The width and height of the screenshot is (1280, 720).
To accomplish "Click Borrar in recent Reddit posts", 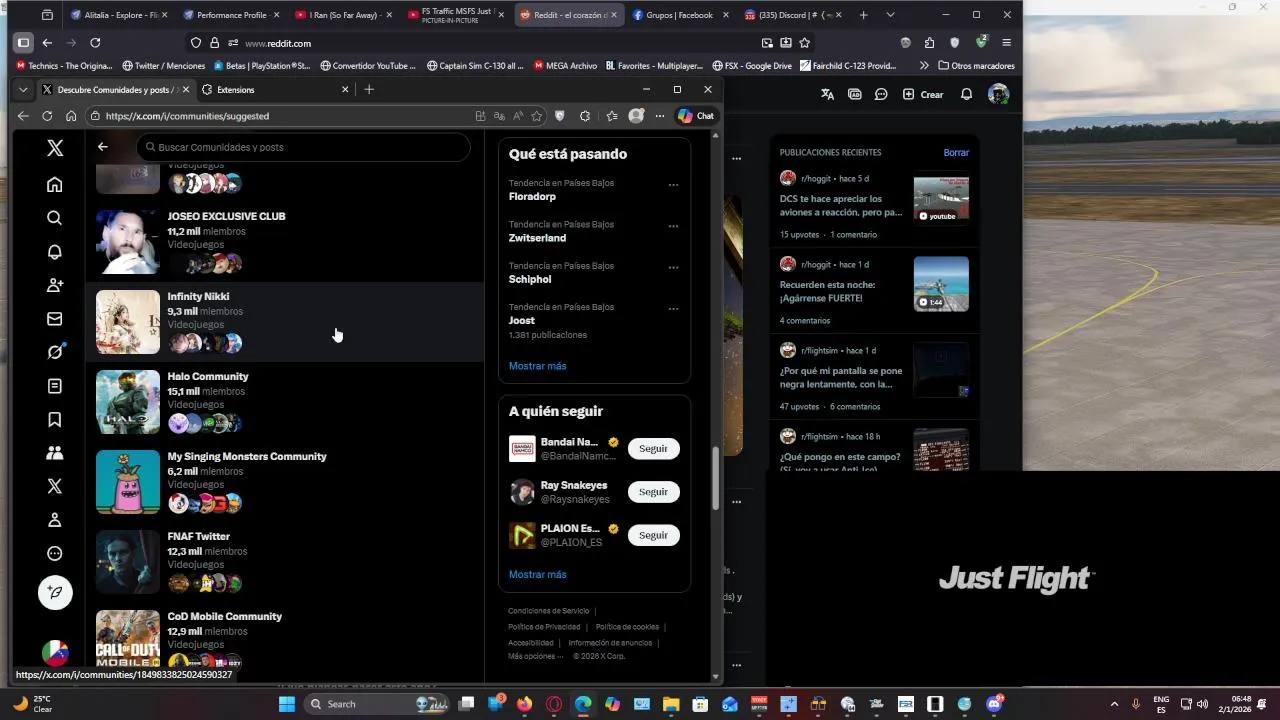I will tap(956, 153).
